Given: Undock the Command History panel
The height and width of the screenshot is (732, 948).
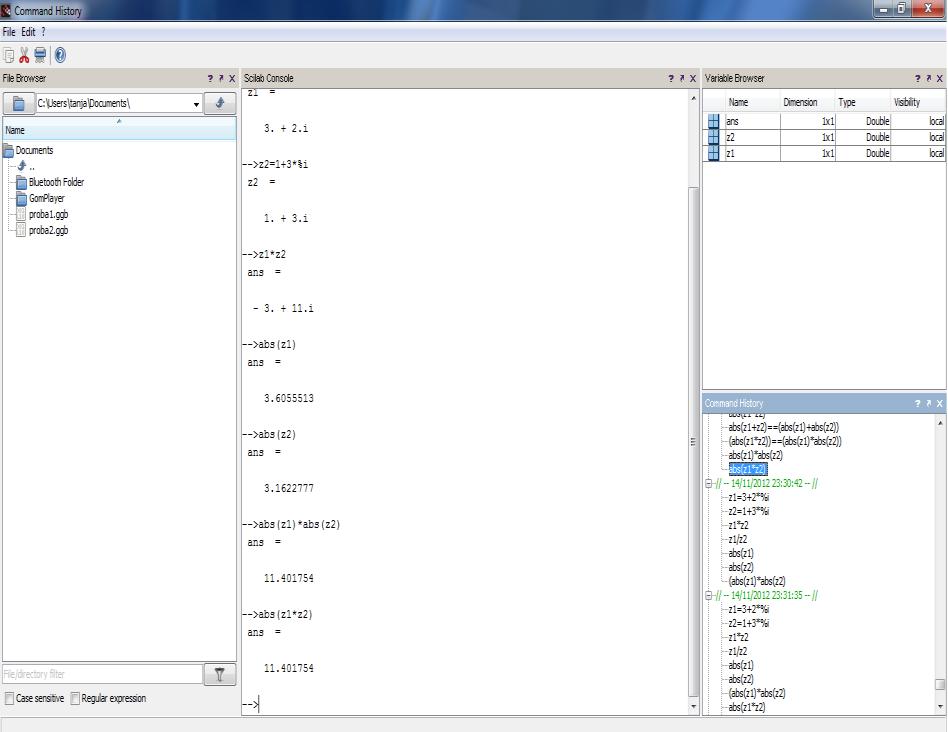Looking at the screenshot, I should coord(929,404).
